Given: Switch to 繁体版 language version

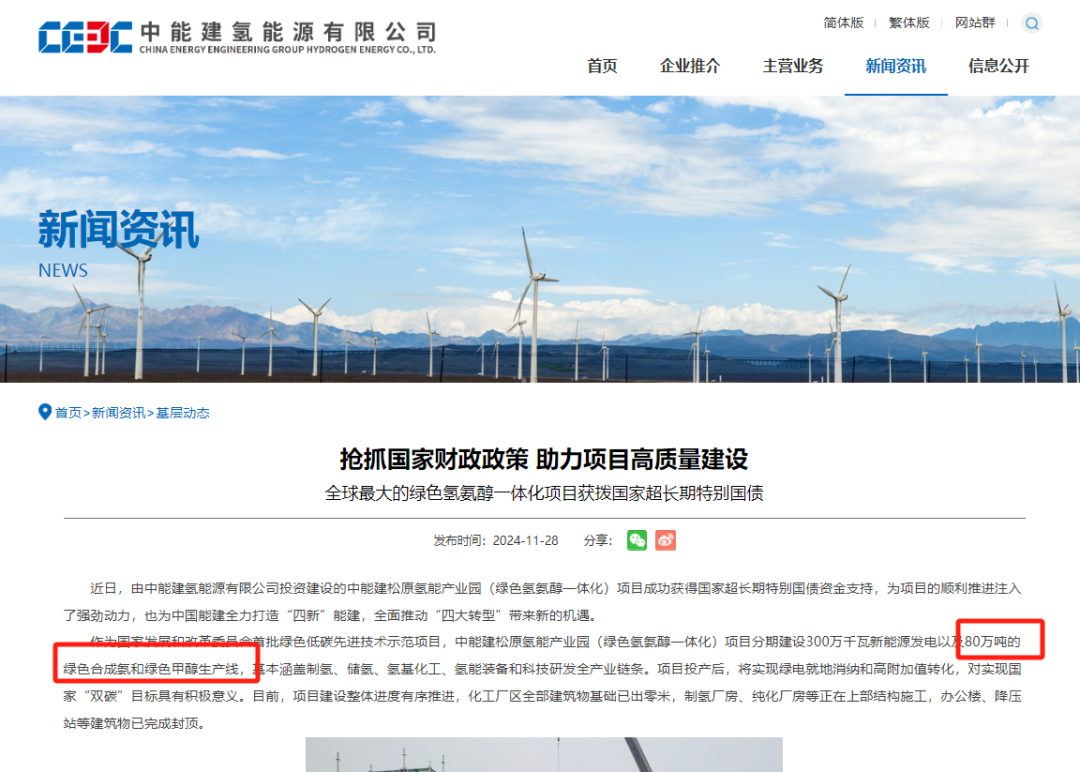Looking at the screenshot, I should point(909,23).
